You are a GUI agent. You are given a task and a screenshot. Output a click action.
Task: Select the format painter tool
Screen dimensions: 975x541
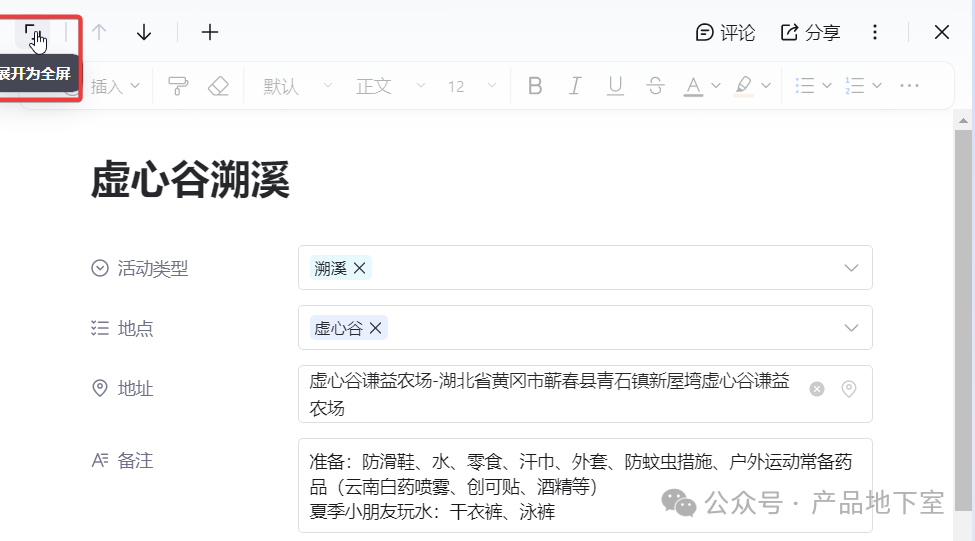178,86
